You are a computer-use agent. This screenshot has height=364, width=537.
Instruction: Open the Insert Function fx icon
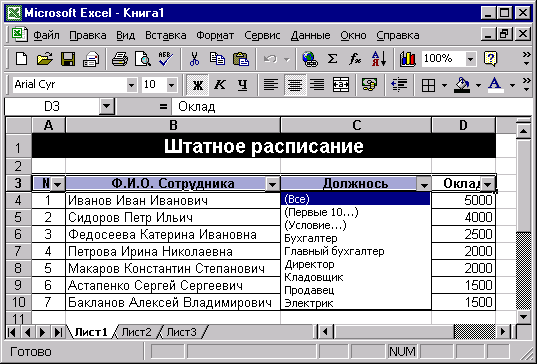point(355,59)
